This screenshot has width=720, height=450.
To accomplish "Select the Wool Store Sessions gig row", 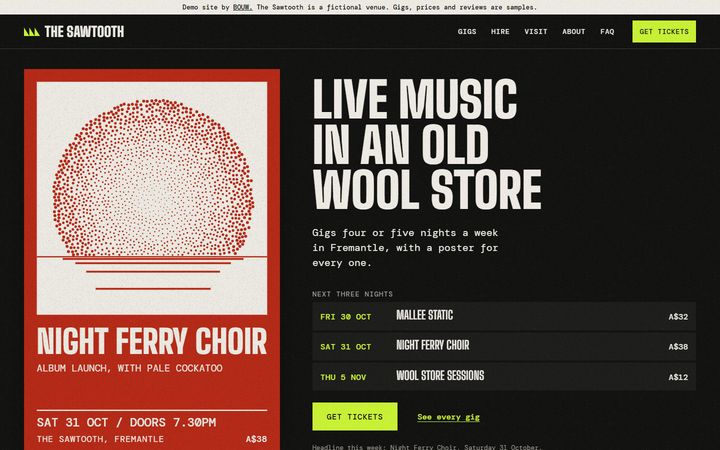I will pos(504,377).
